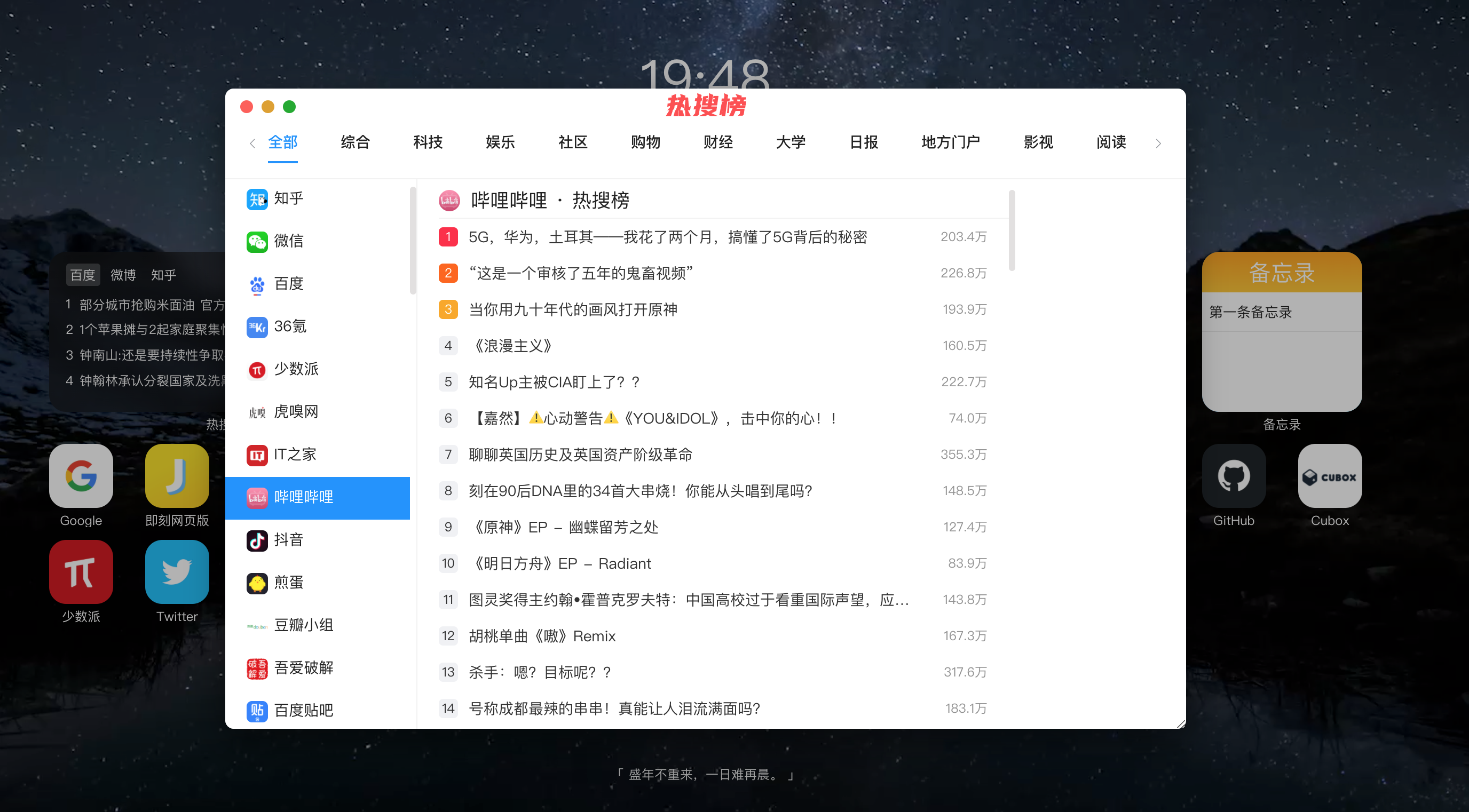
Task: Open the 《浪漫主义》 trending entry
Action: point(512,346)
